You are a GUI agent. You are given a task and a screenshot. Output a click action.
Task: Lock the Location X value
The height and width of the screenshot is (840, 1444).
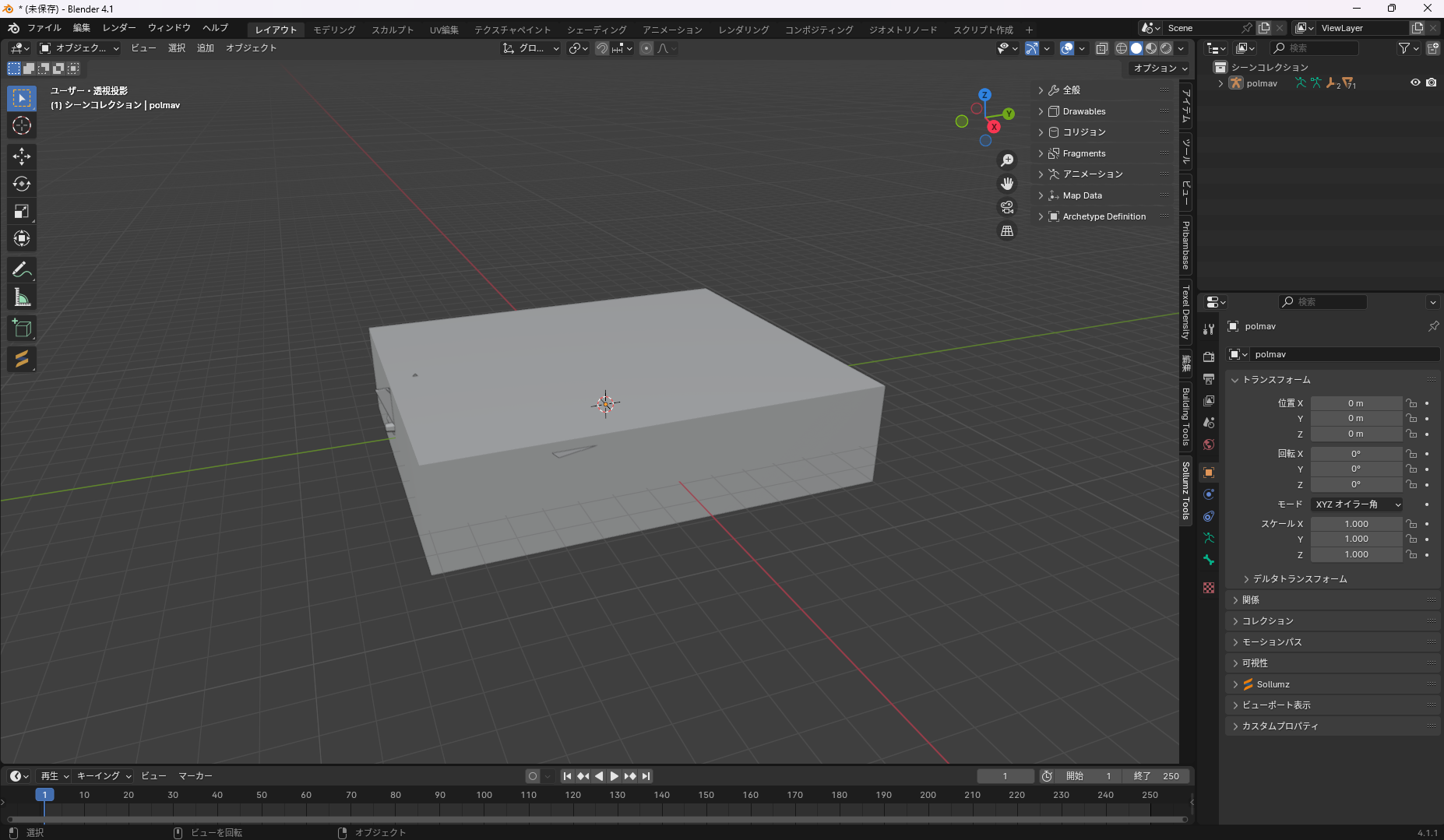pos(1411,403)
